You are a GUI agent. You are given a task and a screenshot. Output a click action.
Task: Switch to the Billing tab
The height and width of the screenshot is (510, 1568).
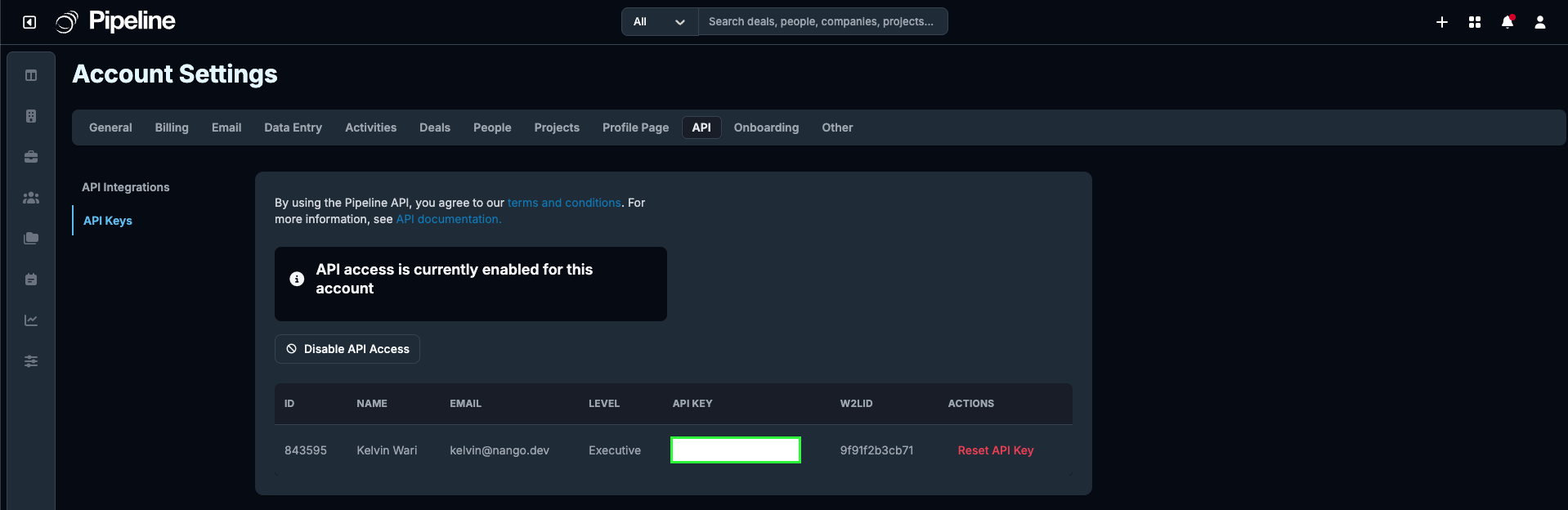[x=172, y=127]
